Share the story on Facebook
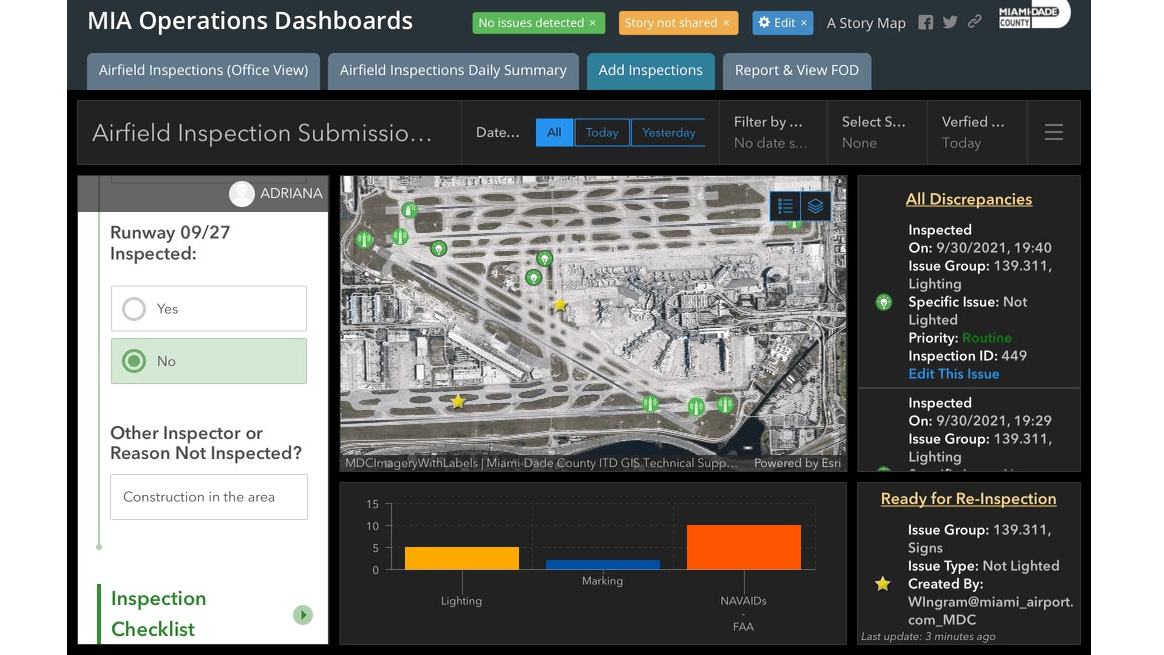This screenshot has height=655, width=1164. pyautogui.click(x=925, y=22)
